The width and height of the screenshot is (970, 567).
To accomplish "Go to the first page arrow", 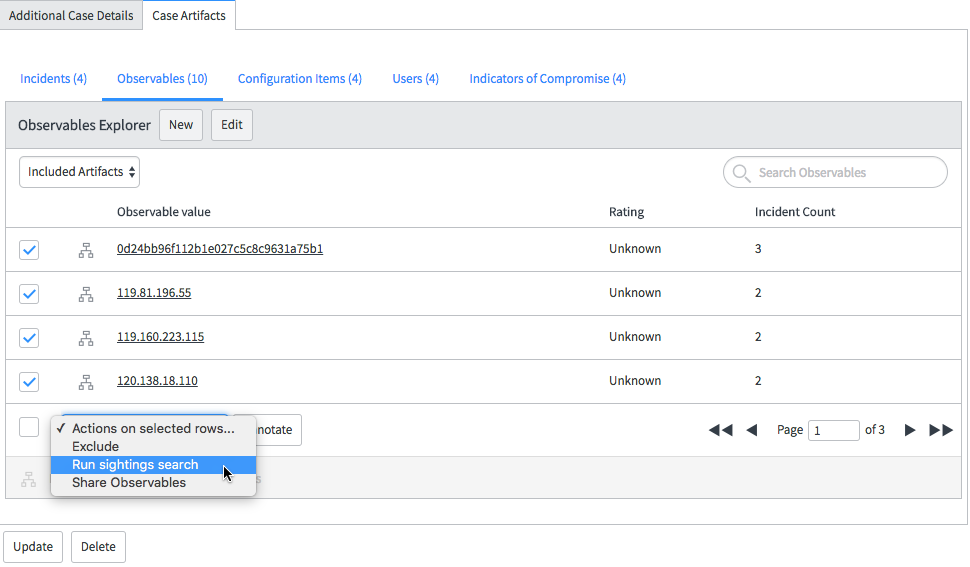I will [721, 430].
